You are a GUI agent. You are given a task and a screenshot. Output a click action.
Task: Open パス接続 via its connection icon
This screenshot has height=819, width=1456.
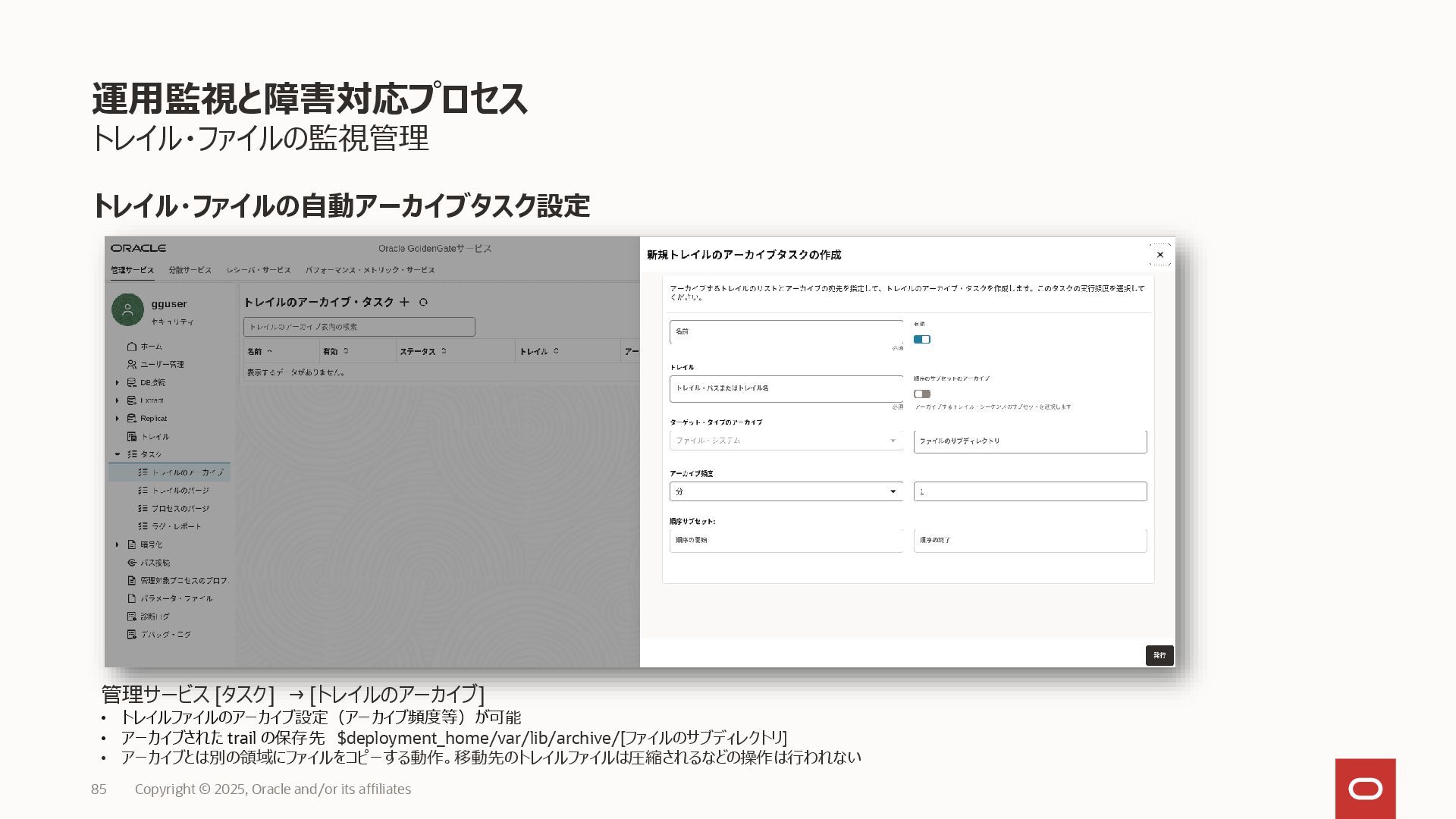[132, 563]
